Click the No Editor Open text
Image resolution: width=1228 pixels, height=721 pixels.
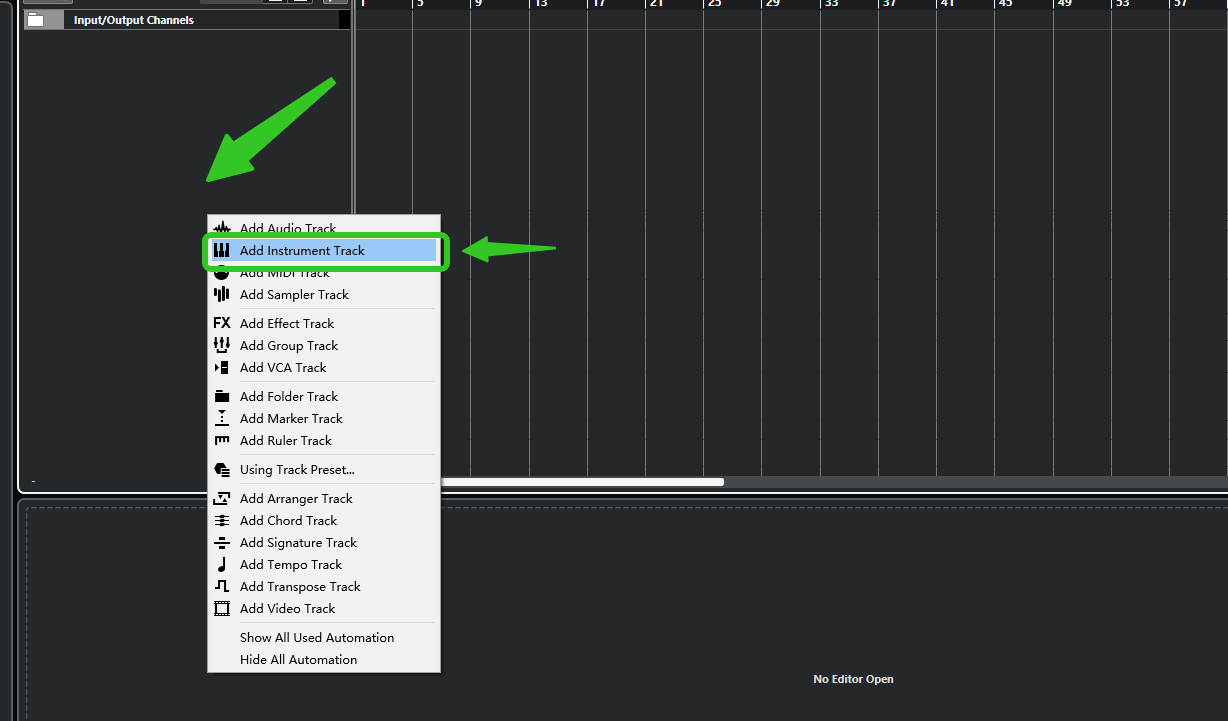click(x=853, y=680)
